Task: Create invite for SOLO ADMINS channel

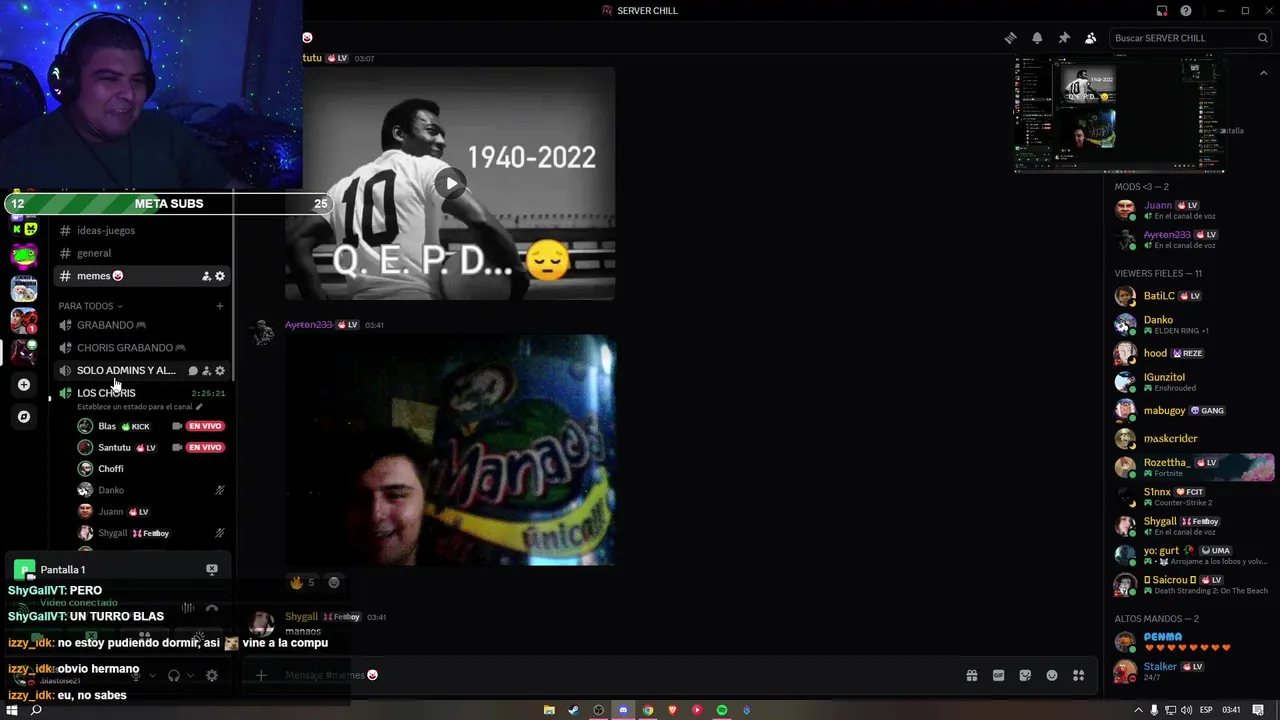Action: [x=207, y=371]
